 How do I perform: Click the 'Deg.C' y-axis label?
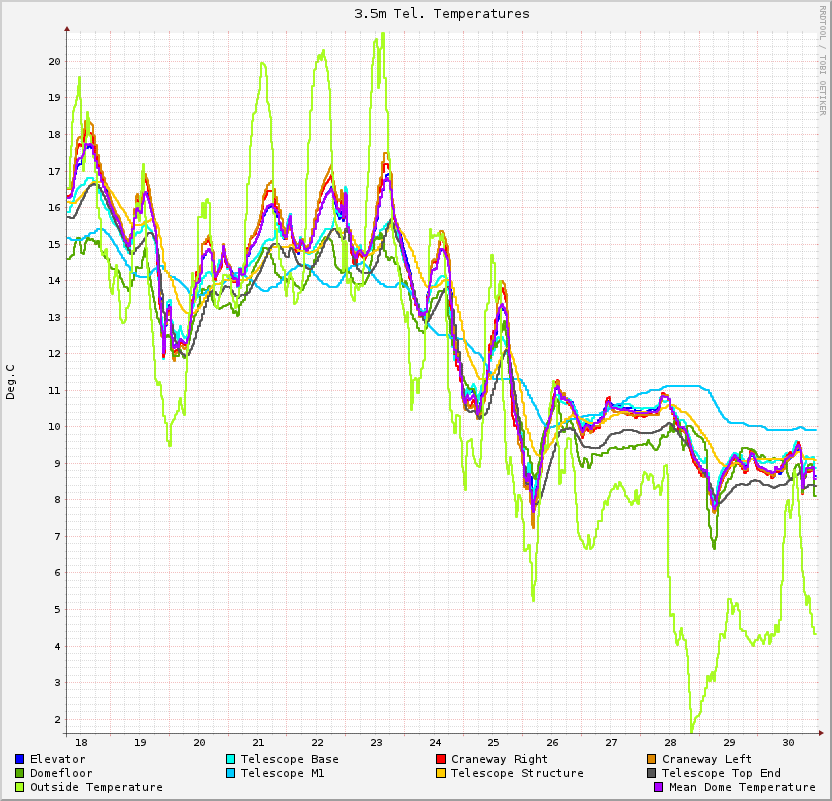[x=11, y=382]
